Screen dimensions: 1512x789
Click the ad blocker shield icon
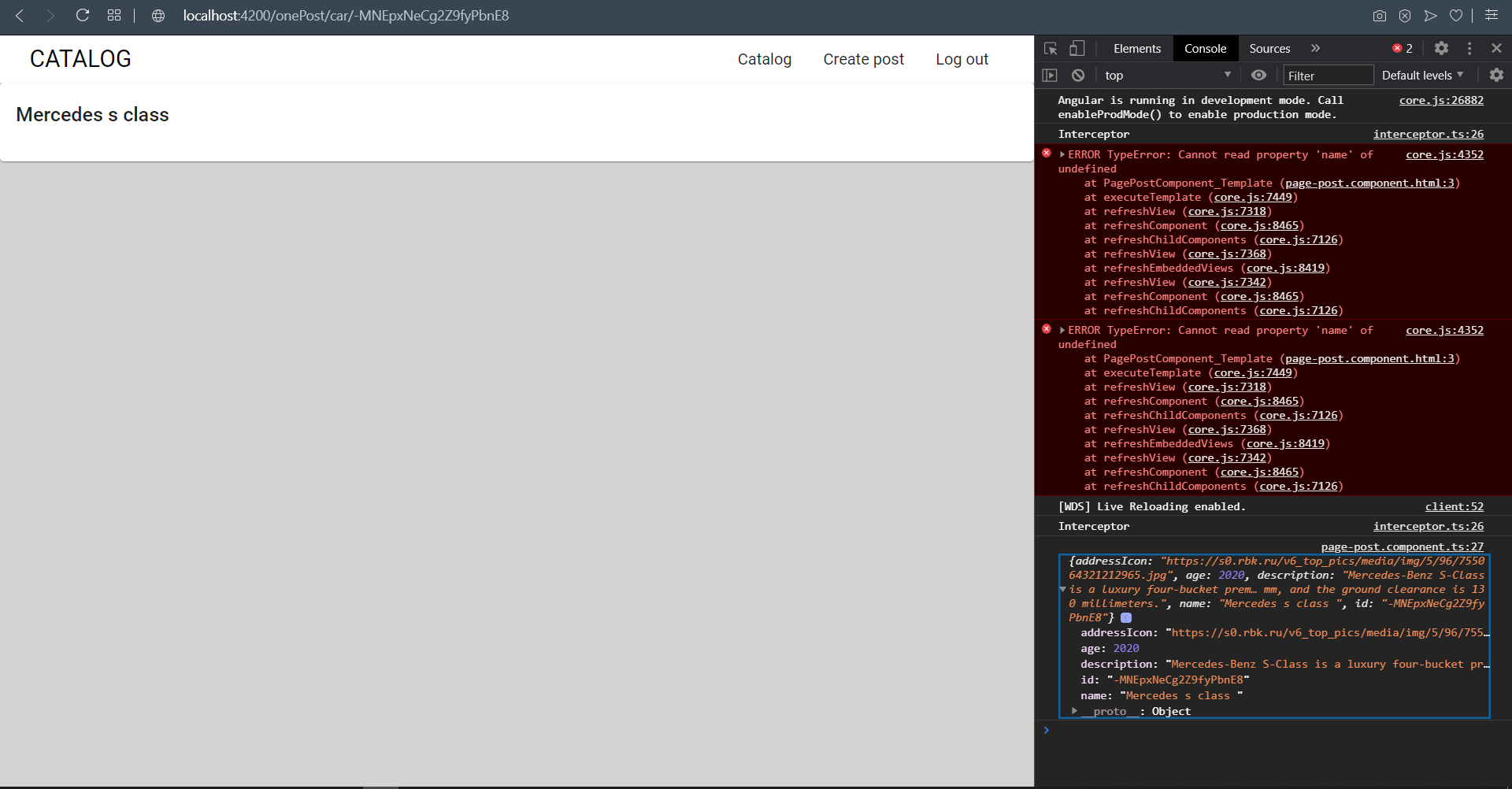(x=1405, y=16)
